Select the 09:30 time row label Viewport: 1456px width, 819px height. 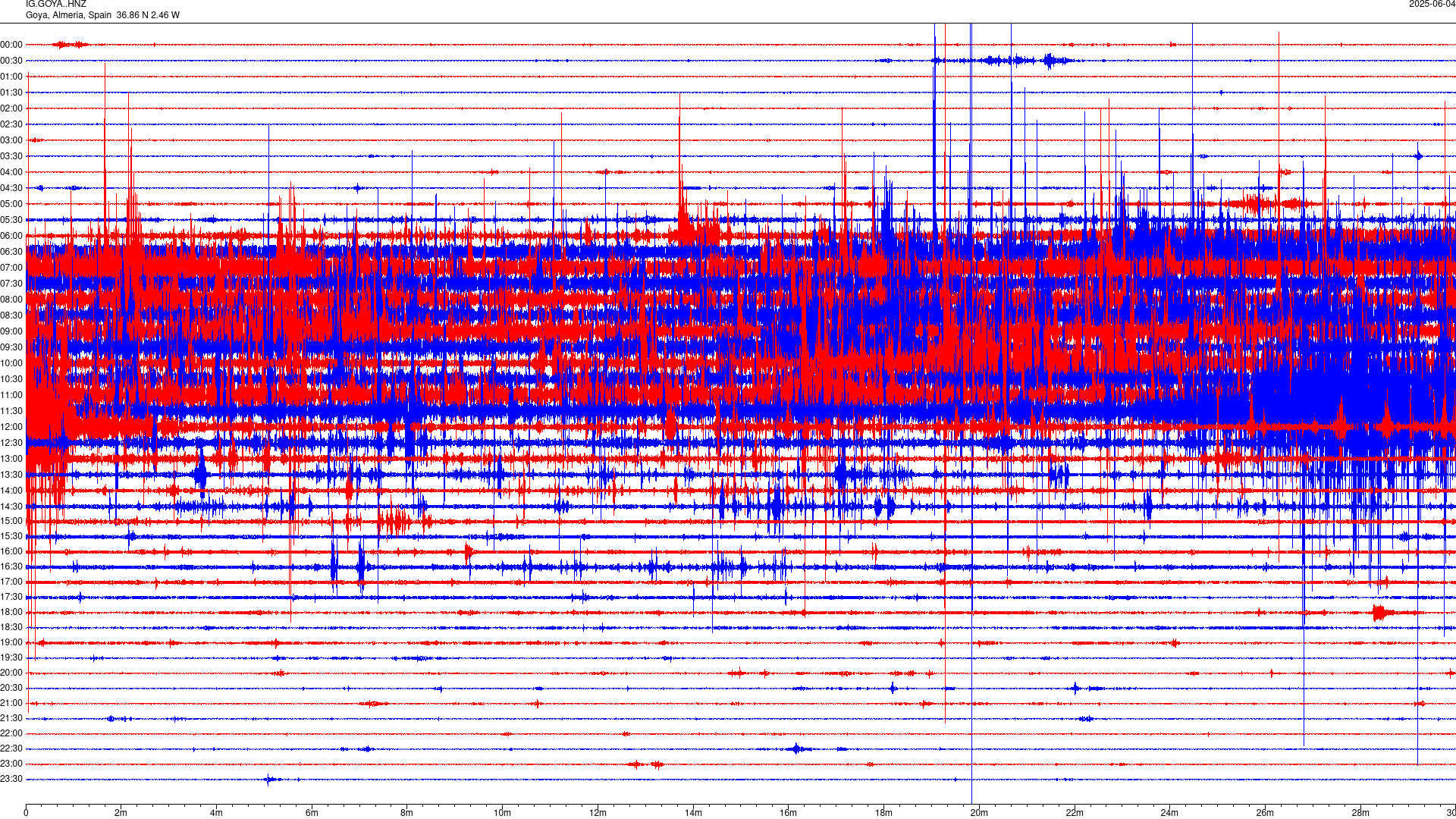click(x=11, y=347)
